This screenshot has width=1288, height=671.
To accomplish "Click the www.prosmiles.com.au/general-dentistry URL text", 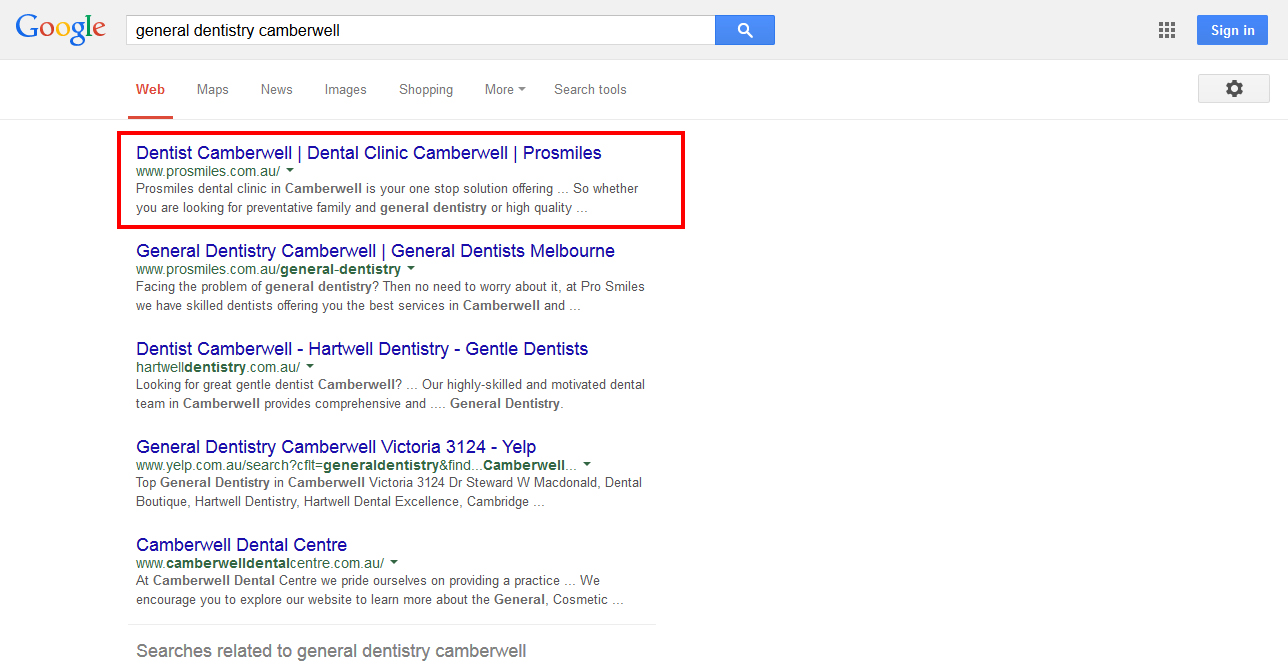I will click(268, 269).
